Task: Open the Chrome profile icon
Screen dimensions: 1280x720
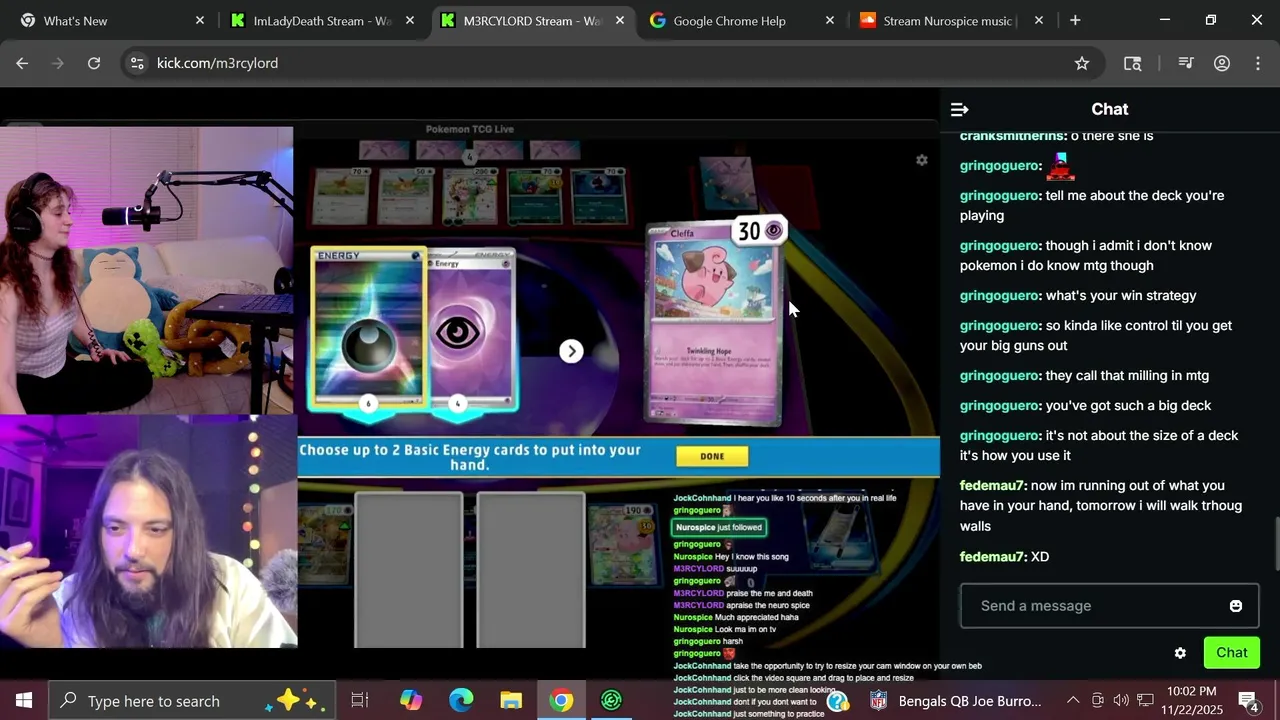Action: (1222, 63)
